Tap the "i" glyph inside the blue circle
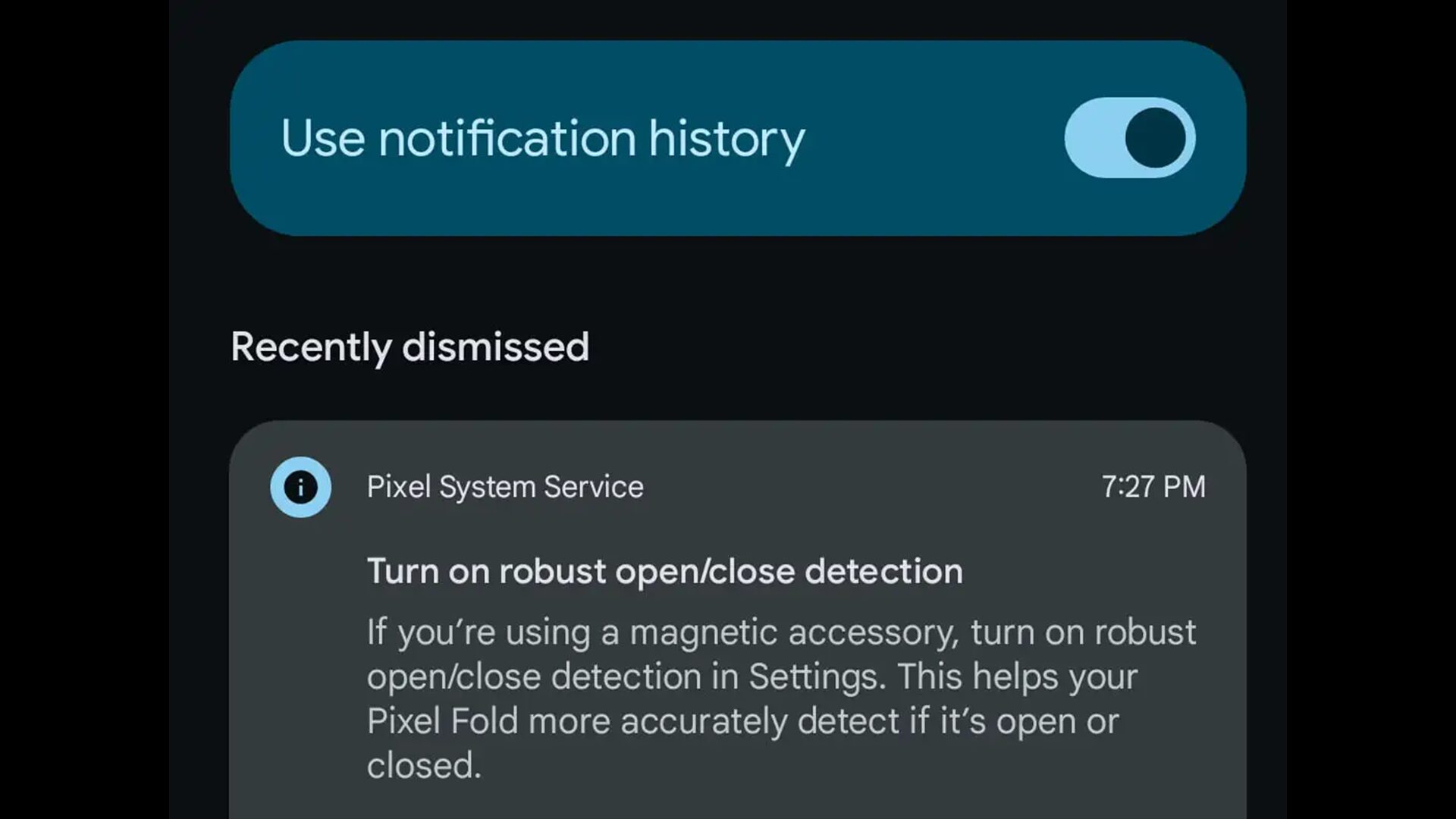The height and width of the screenshot is (819, 1456). click(301, 487)
